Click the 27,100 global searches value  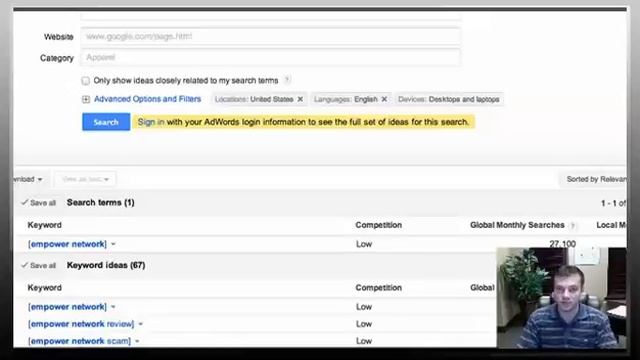pos(562,244)
